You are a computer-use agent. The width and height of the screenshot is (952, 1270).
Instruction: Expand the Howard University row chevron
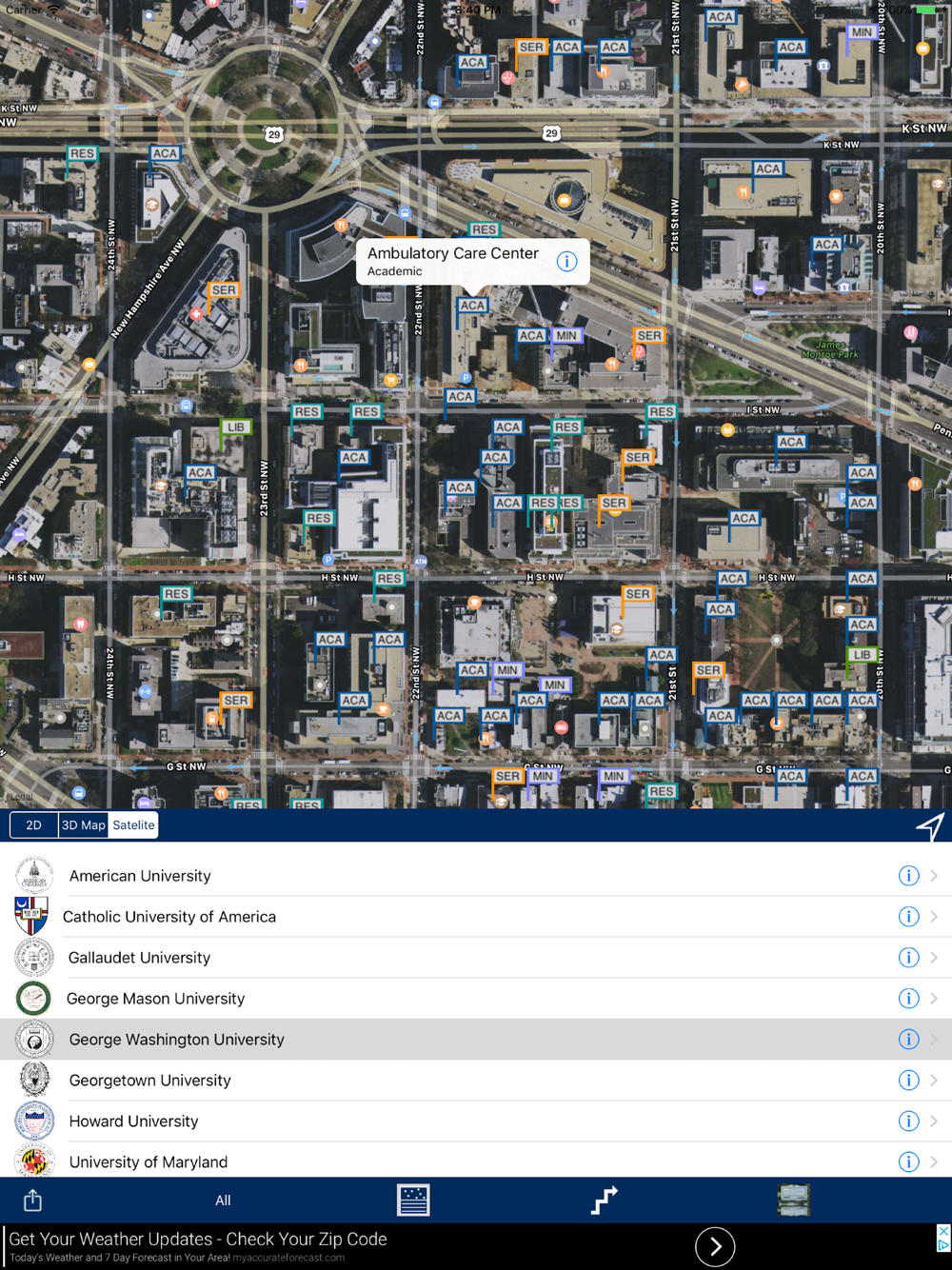click(934, 1121)
